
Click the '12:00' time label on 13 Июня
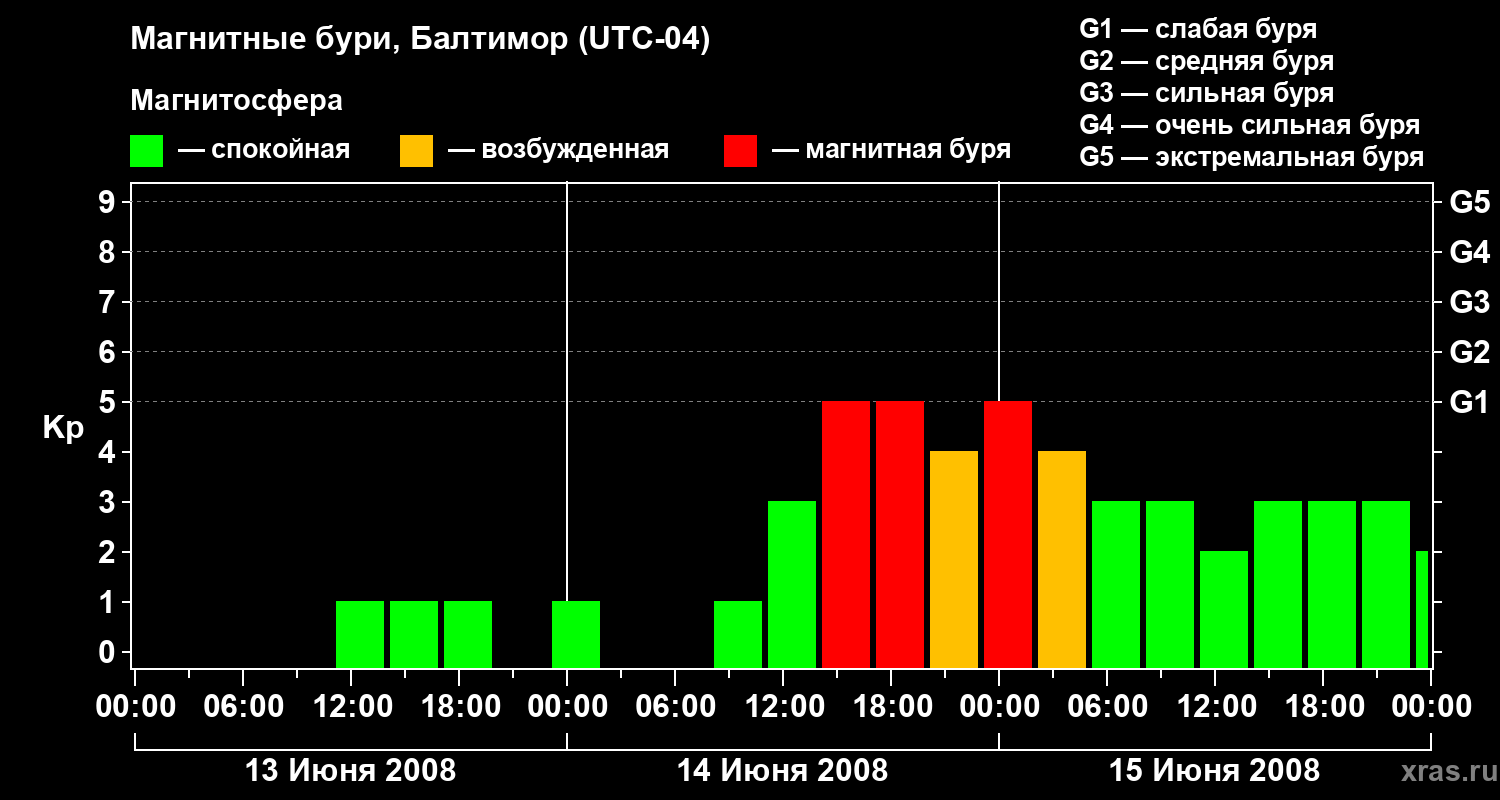click(x=351, y=707)
